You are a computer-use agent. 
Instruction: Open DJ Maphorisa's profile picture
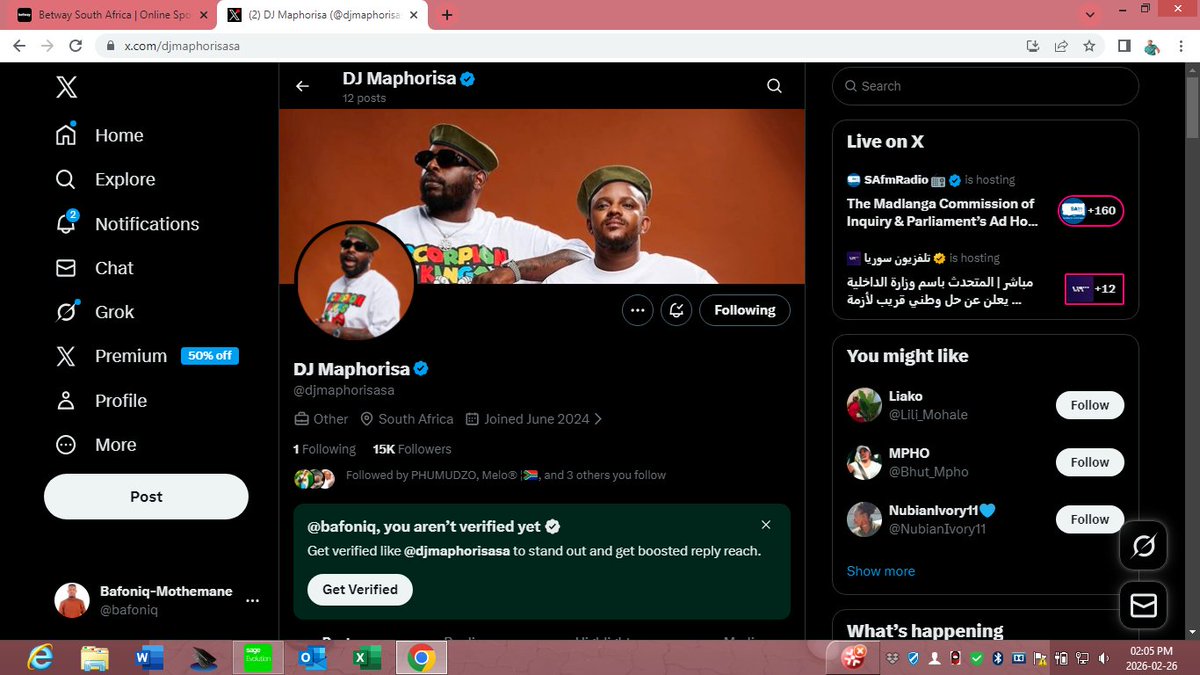point(354,281)
